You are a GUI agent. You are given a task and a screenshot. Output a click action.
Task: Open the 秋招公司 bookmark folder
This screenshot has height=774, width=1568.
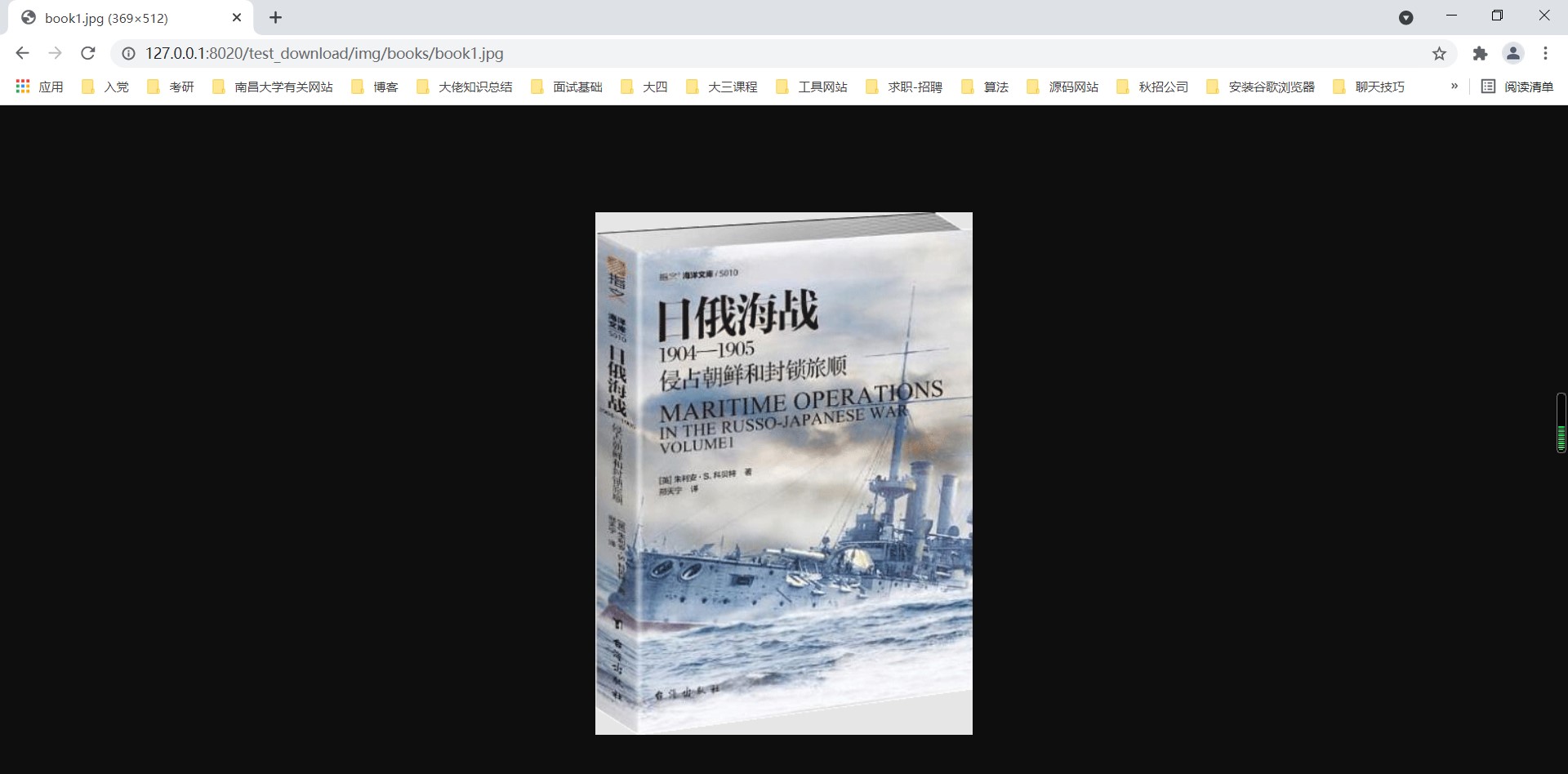click(x=1152, y=87)
